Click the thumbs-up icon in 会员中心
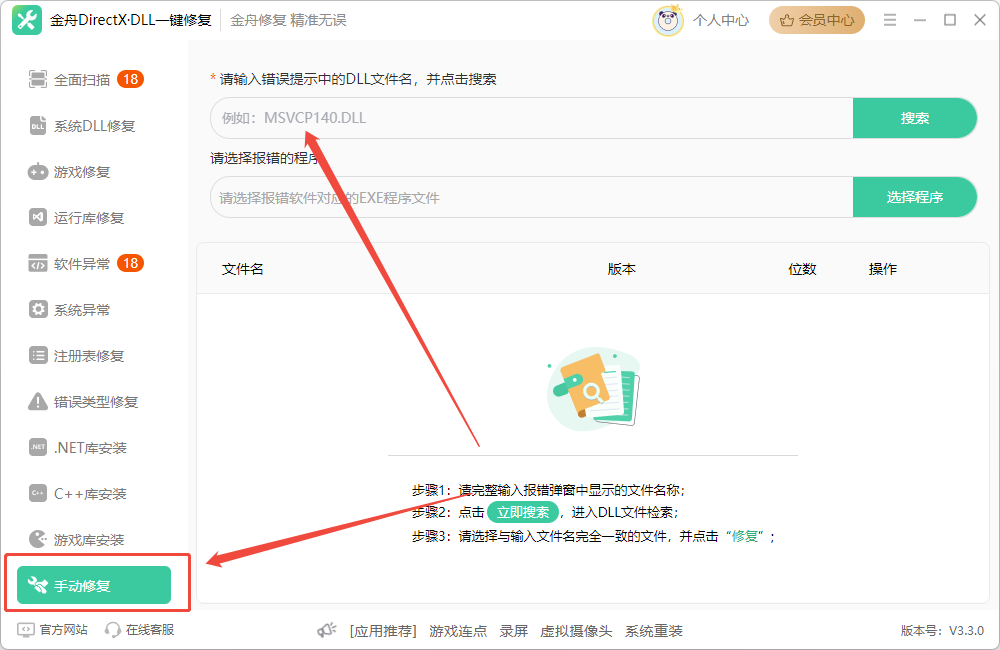Image resolution: width=1000 pixels, height=650 pixels. coord(786,20)
